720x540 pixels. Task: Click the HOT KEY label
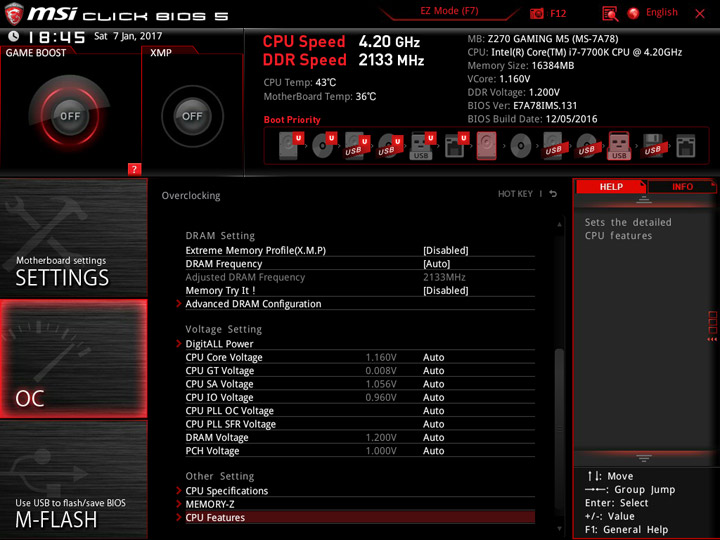(x=515, y=194)
